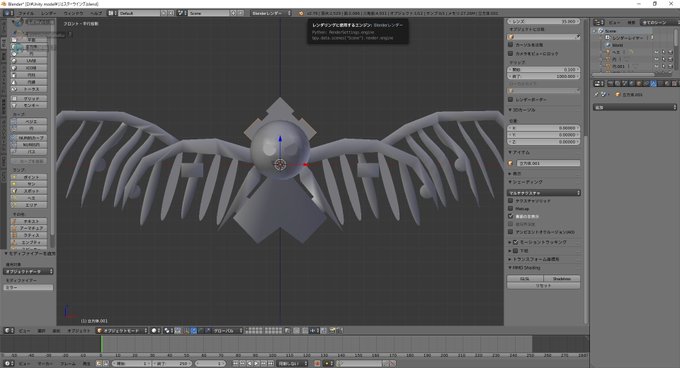Open the オブジェクト menu in 3D view header
Viewport: 680px width, 368px height.
tap(78, 330)
